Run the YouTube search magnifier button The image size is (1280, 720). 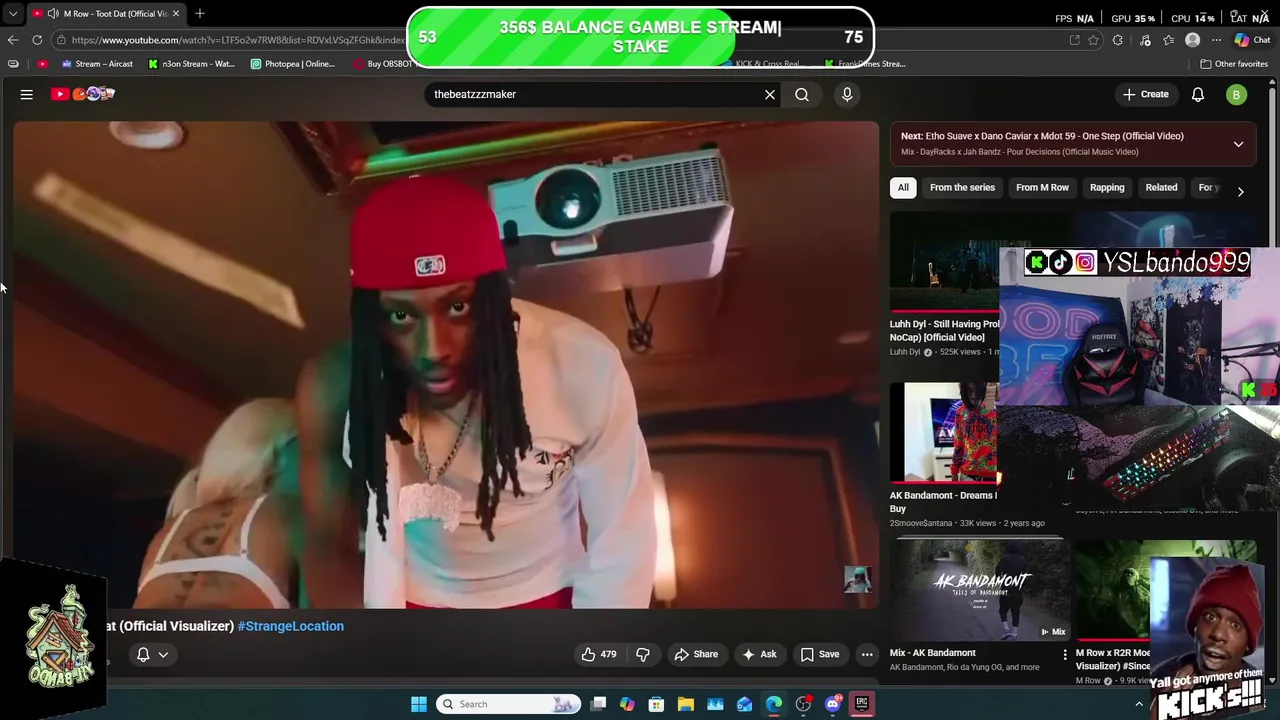click(802, 94)
